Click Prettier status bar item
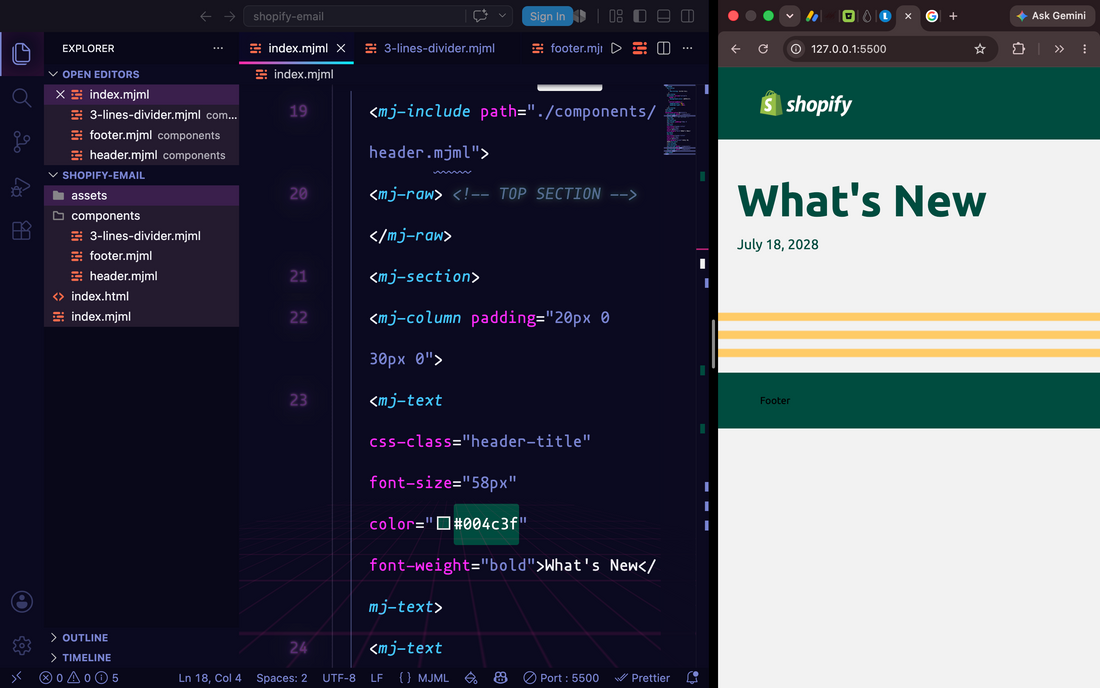The width and height of the screenshot is (1100, 688). 643,678
